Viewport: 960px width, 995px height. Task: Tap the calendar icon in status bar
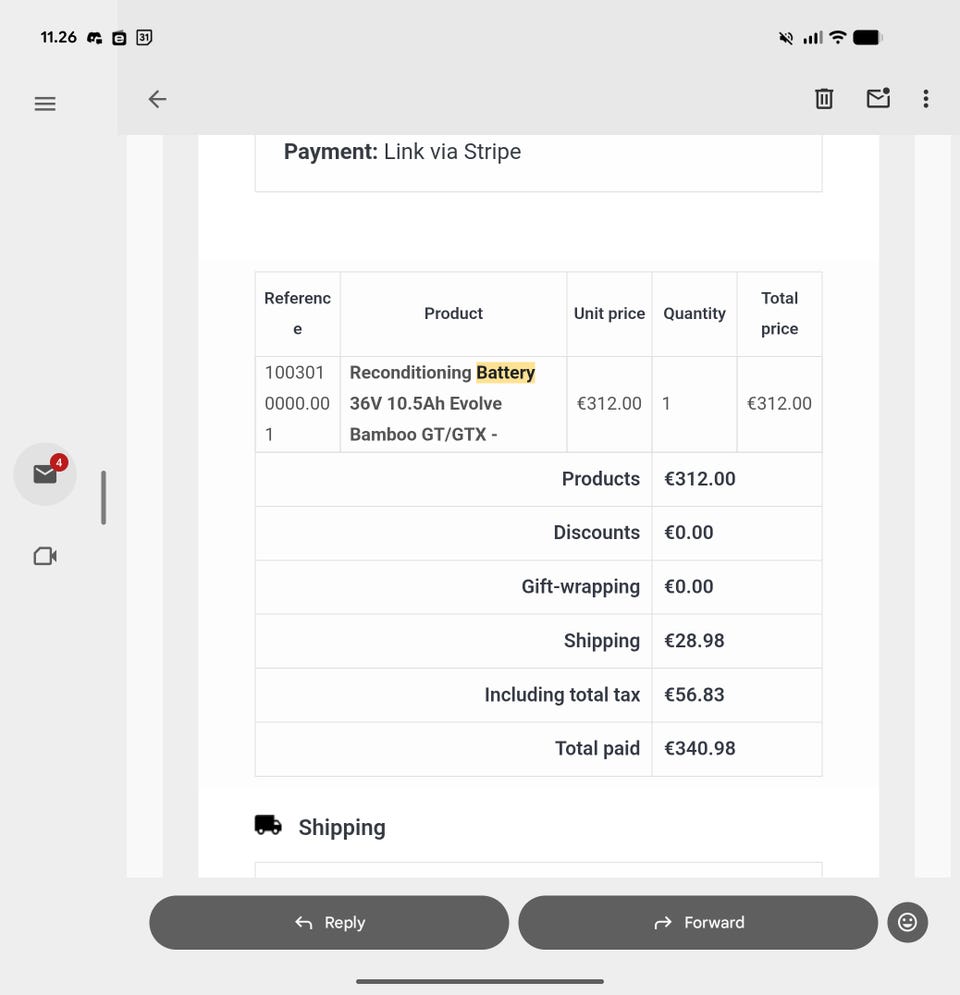[144, 38]
